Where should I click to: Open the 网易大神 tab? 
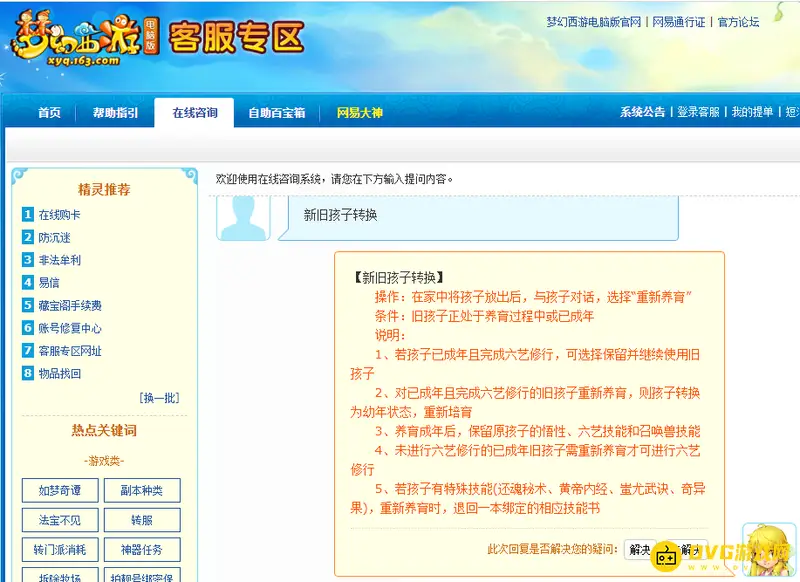click(x=360, y=113)
